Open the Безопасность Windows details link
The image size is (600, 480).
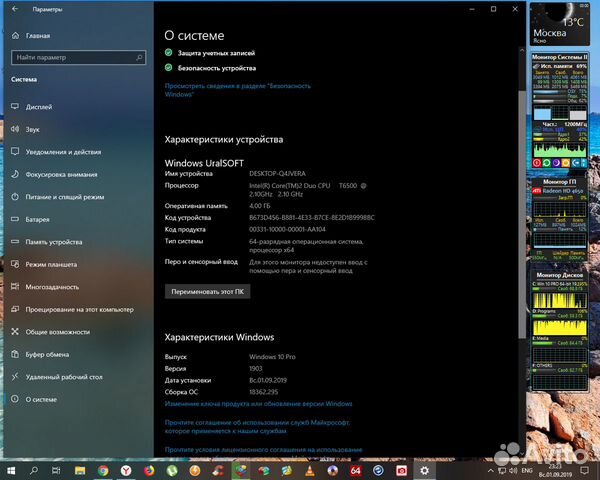[238, 90]
